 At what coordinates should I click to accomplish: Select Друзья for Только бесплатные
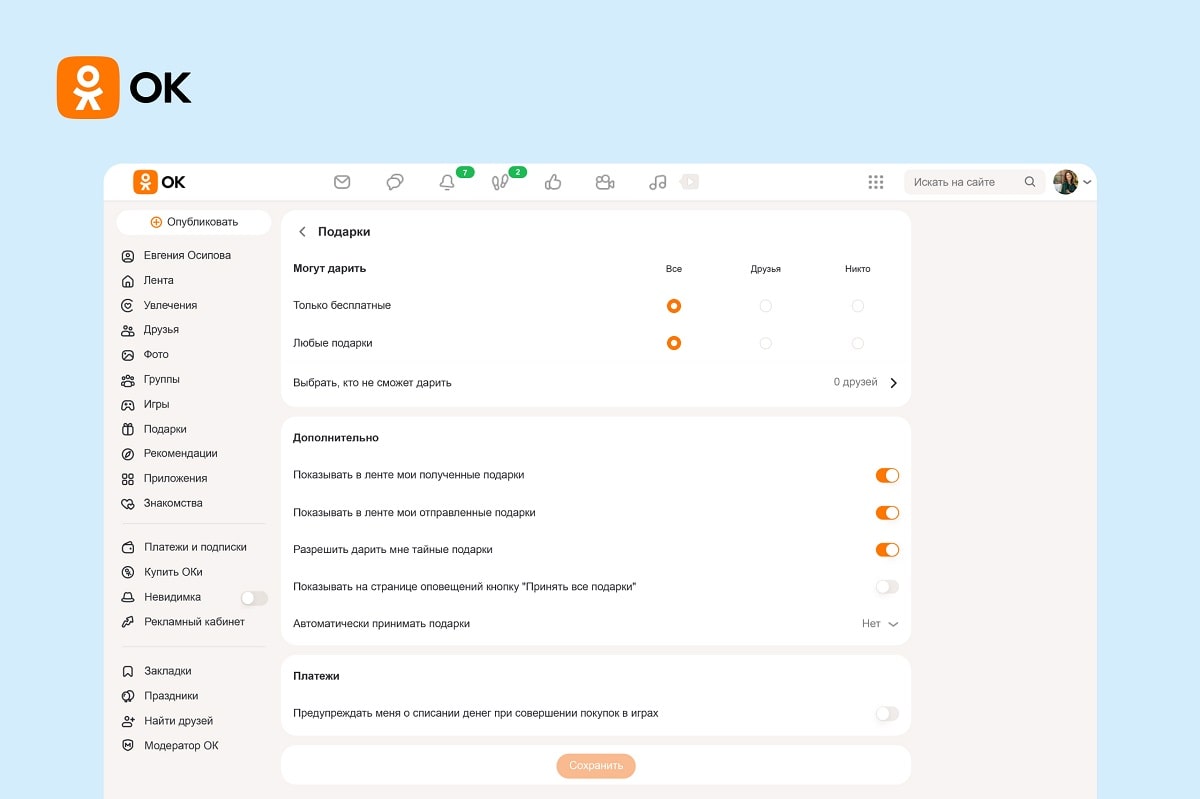pyautogui.click(x=765, y=306)
